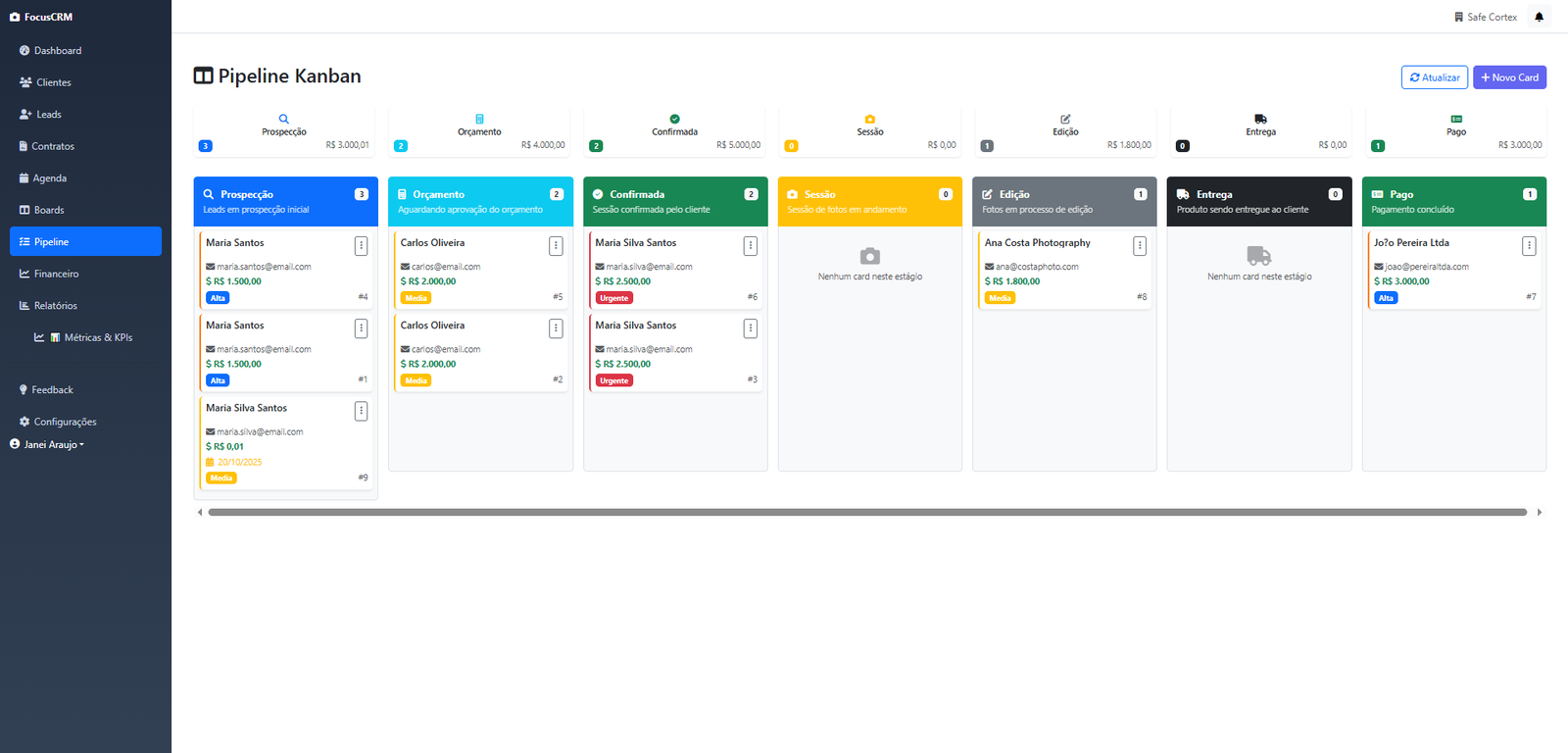Click the Edição pencil icon in summary bar
The image size is (1568, 753).
pos(1065,119)
